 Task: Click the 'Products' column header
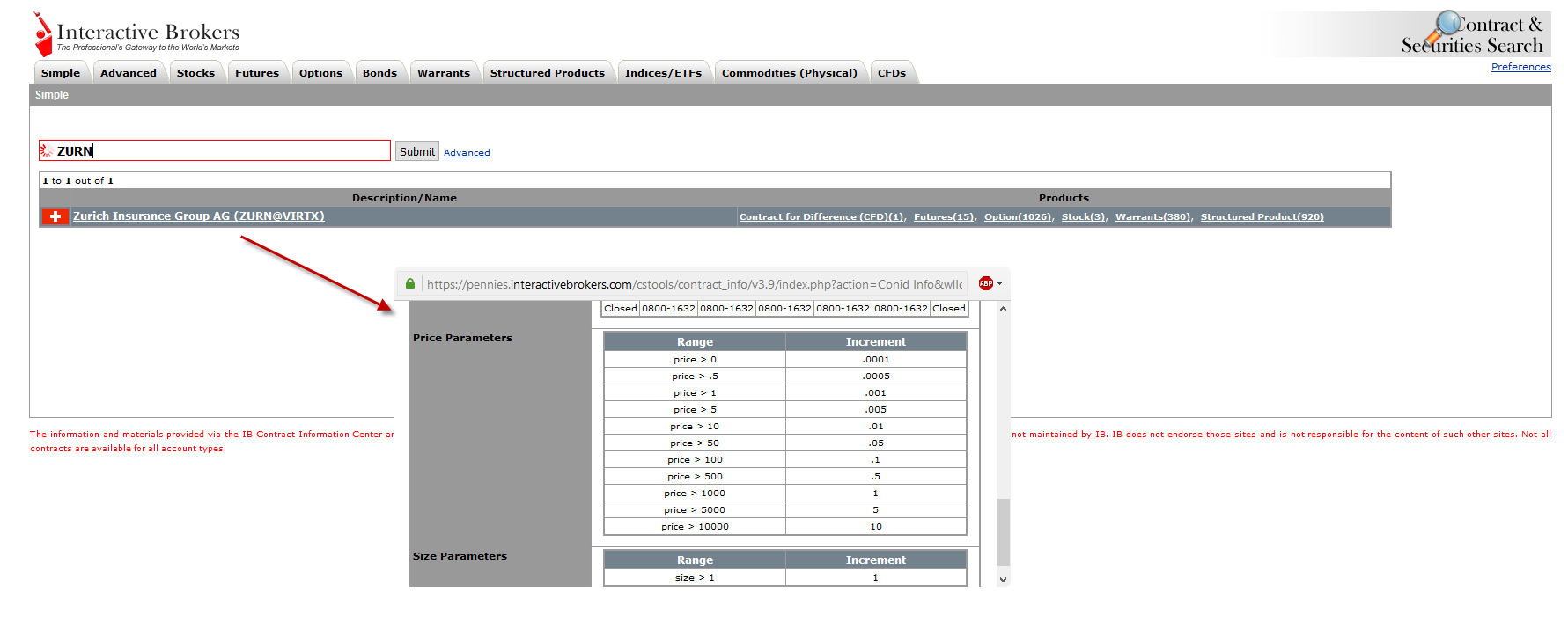(x=1064, y=198)
